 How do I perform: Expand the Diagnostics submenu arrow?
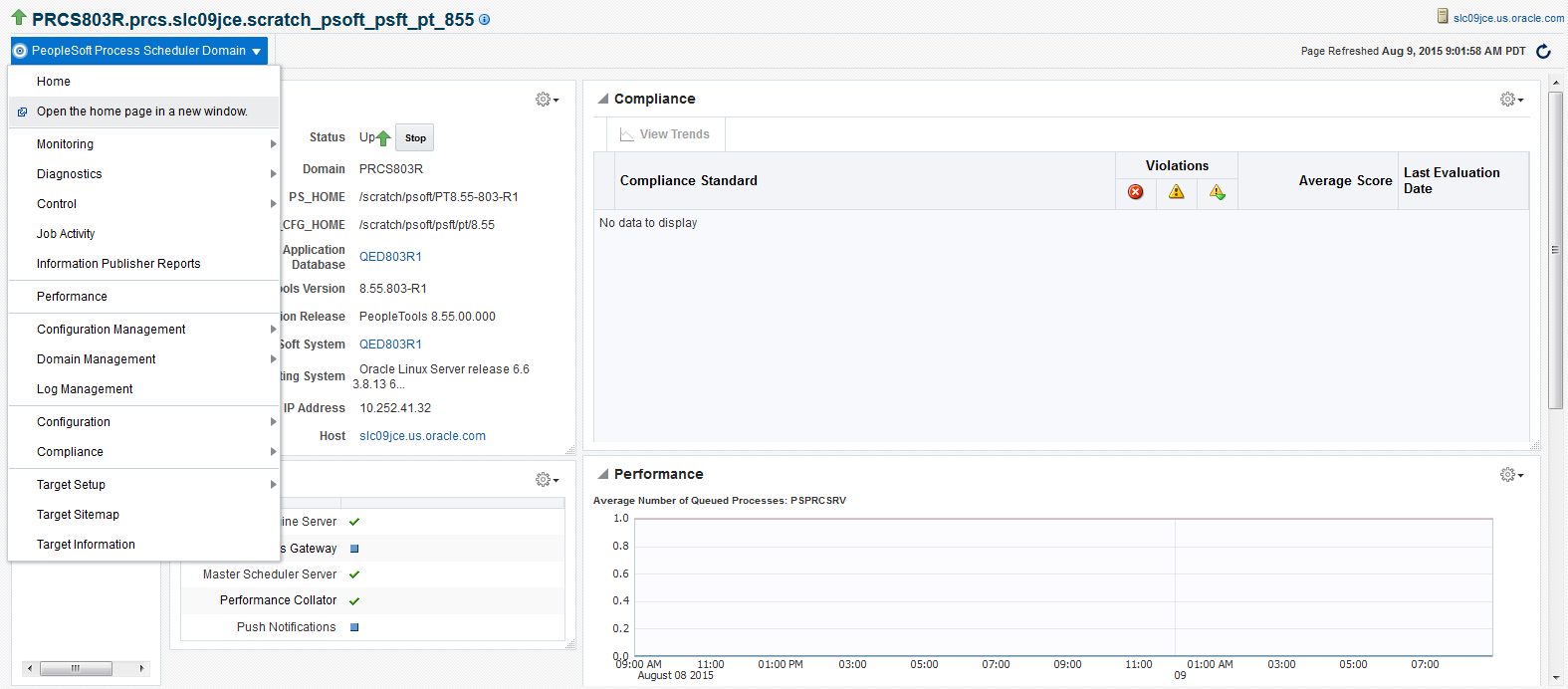(x=273, y=174)
